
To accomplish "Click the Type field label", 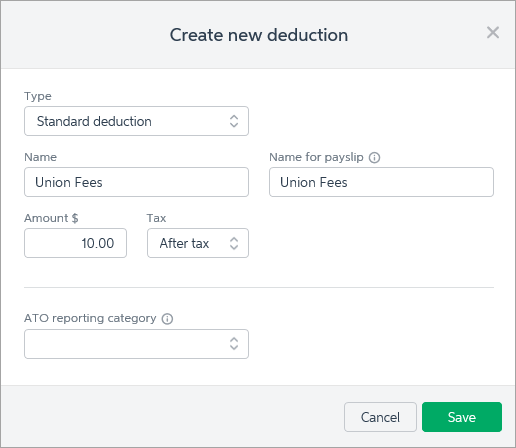I will point(38,96).
